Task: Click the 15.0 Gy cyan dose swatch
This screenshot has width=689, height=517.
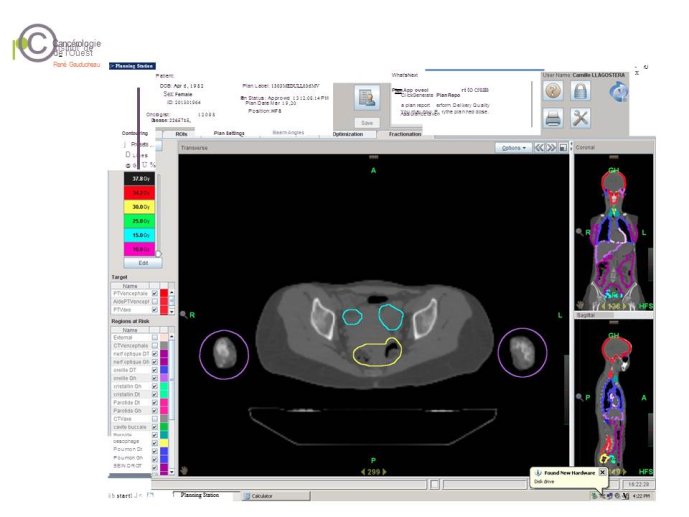Action: coord(139,235)
